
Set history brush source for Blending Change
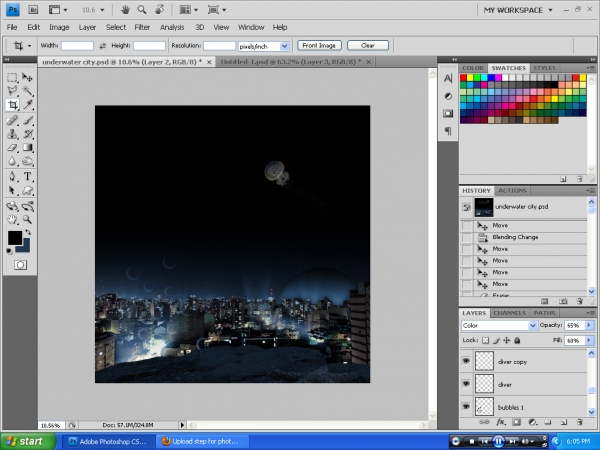tap(466, 237)
